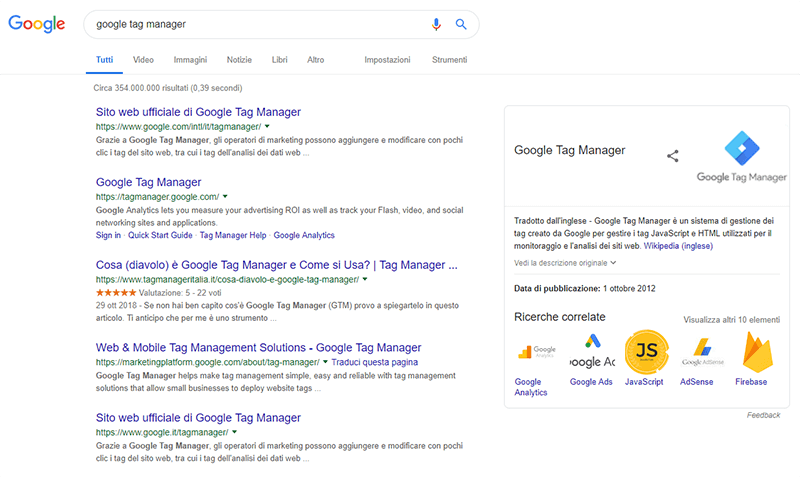The width and height of the screenshot is (800, 478).
Task: Expand dropdown arrow next to tagmanageritalia.it URL
Action: [x=365, y=280]
